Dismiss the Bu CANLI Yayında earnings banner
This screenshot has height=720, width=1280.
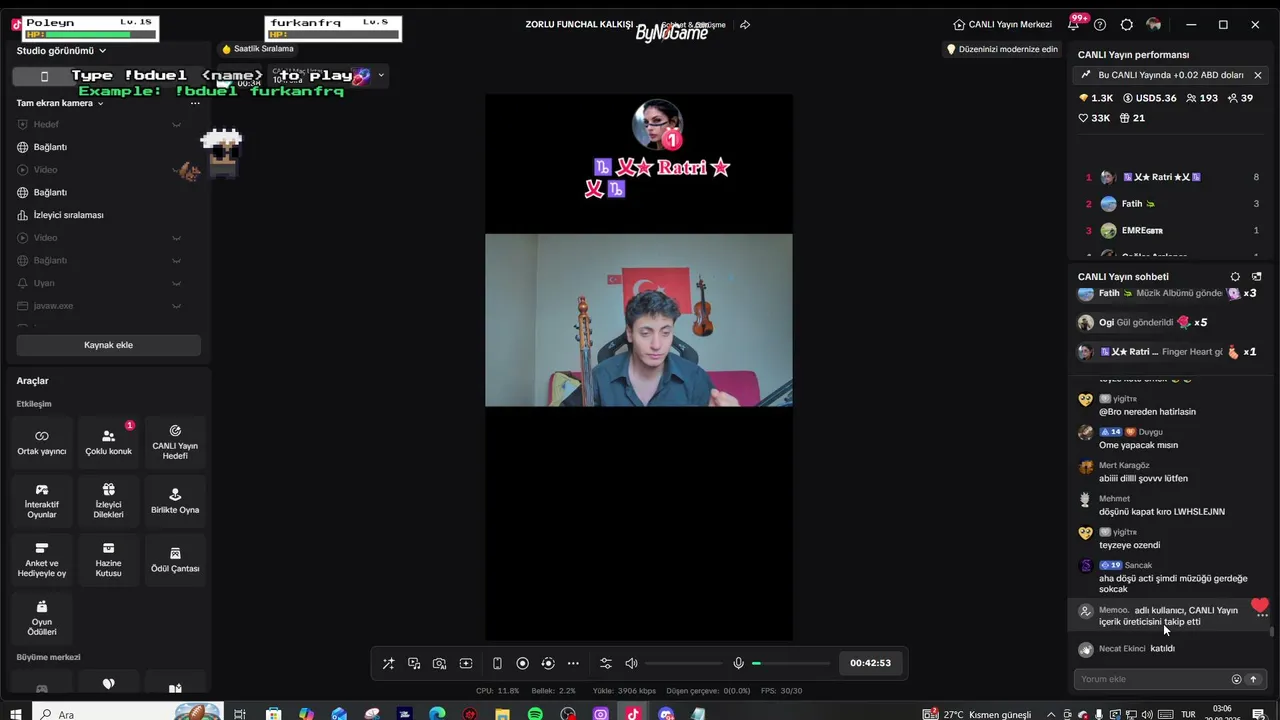pos(1258,75)
